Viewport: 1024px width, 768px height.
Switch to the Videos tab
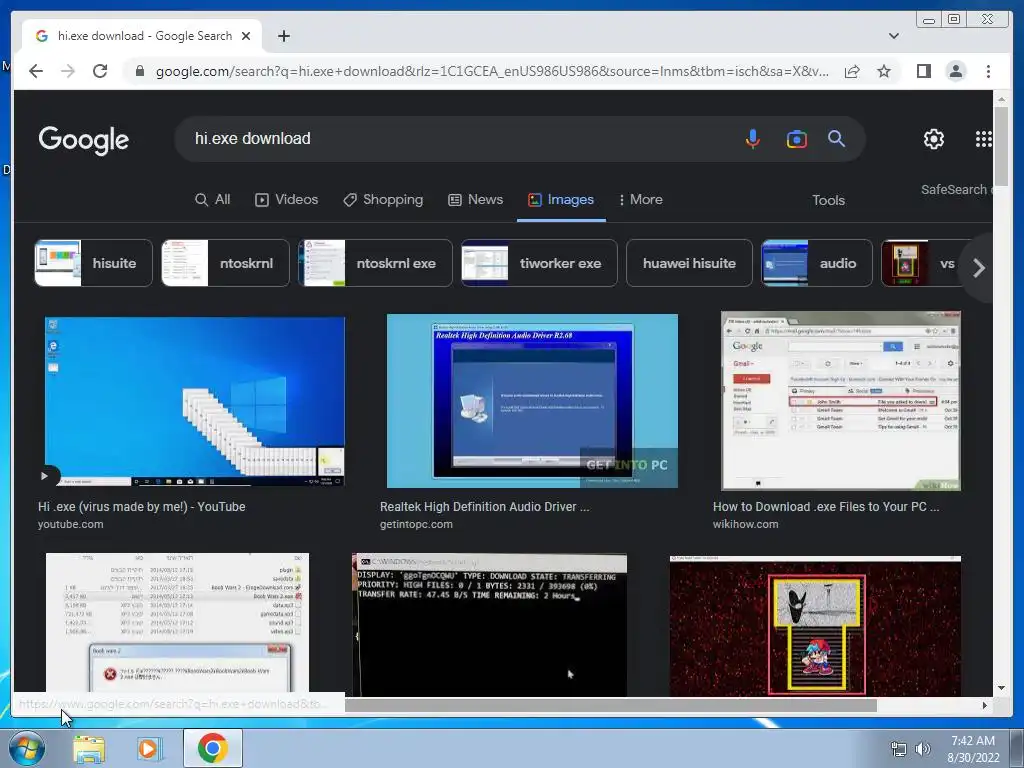286,200
